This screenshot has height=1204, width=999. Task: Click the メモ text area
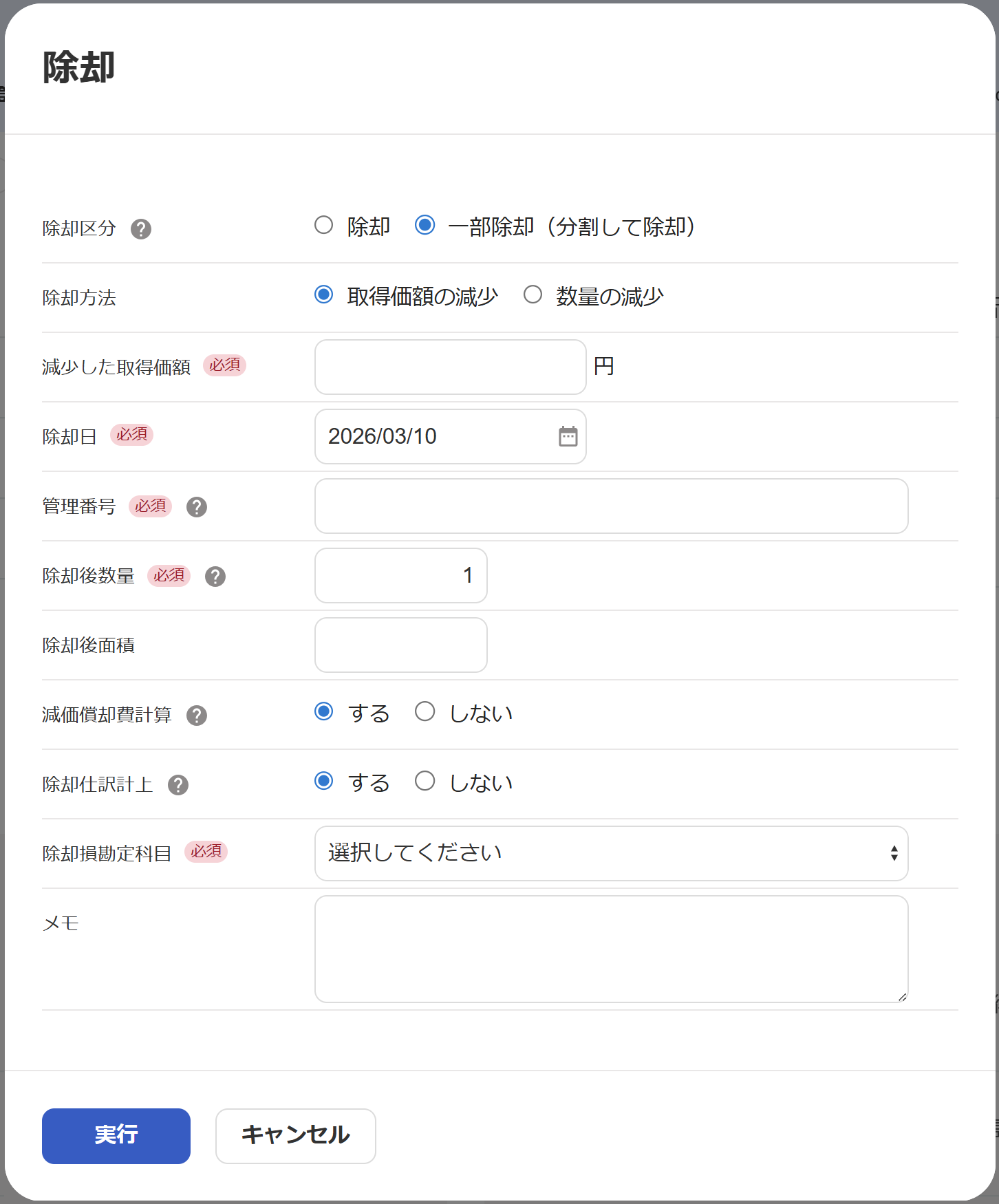(x=612, y=949)
